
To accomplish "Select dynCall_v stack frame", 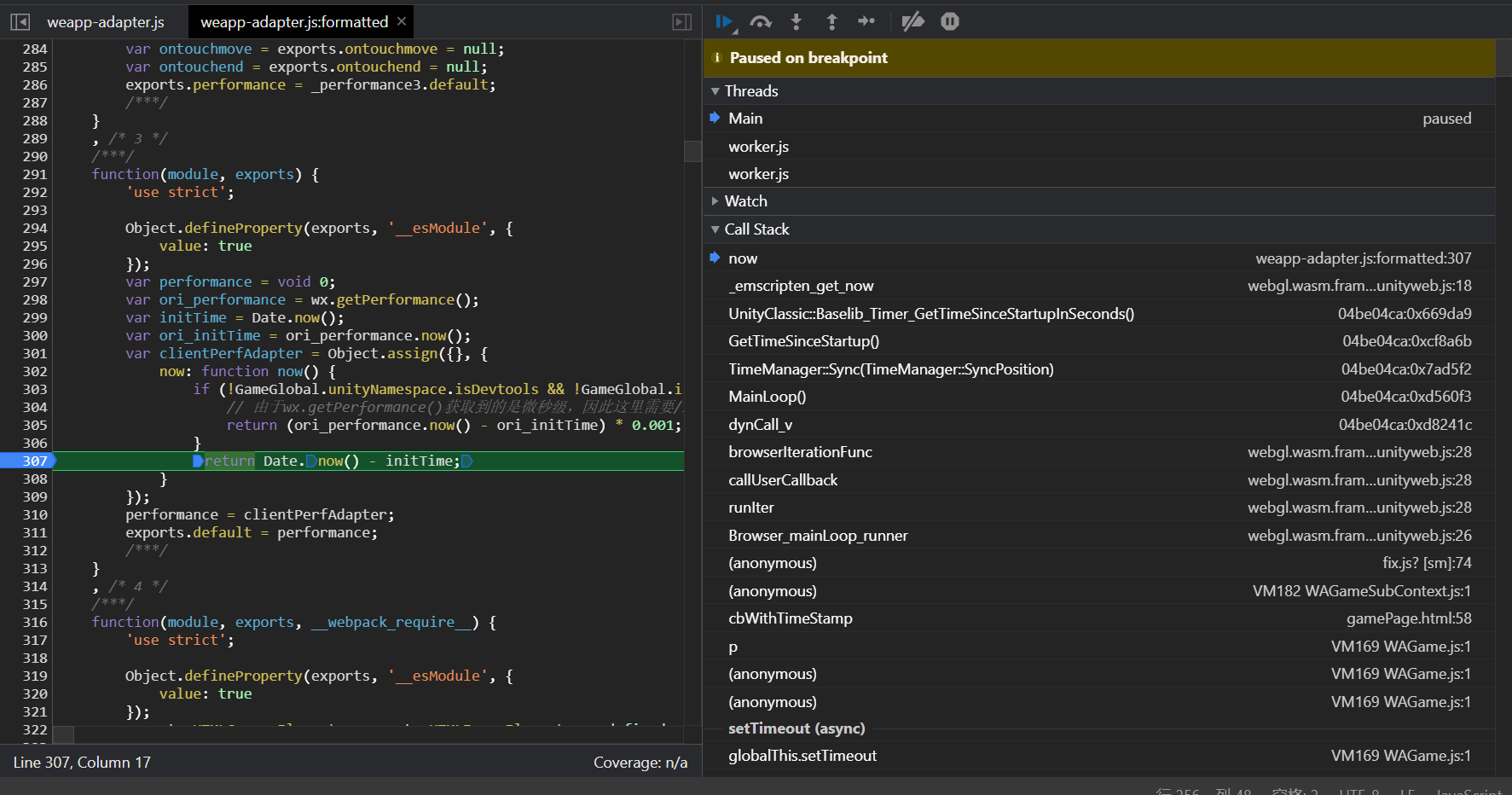I will click(1099, 425).
